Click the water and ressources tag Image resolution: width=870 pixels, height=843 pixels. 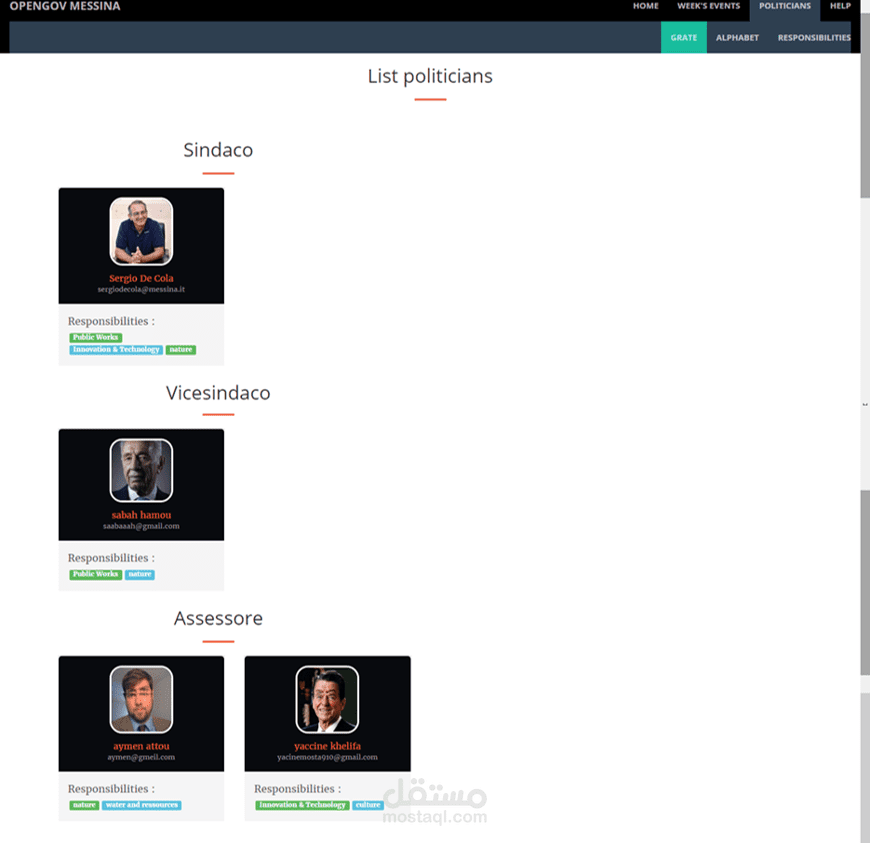(141, 805)
